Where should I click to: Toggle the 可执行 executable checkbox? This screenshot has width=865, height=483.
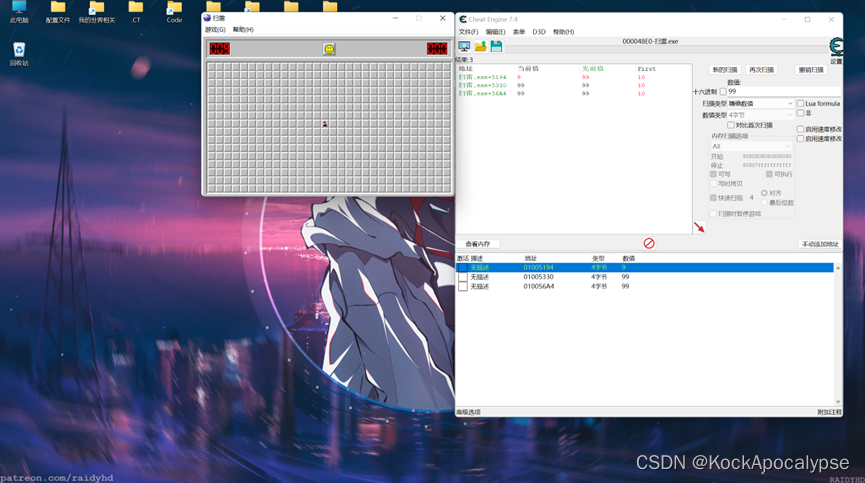click(x=769, y=174)
